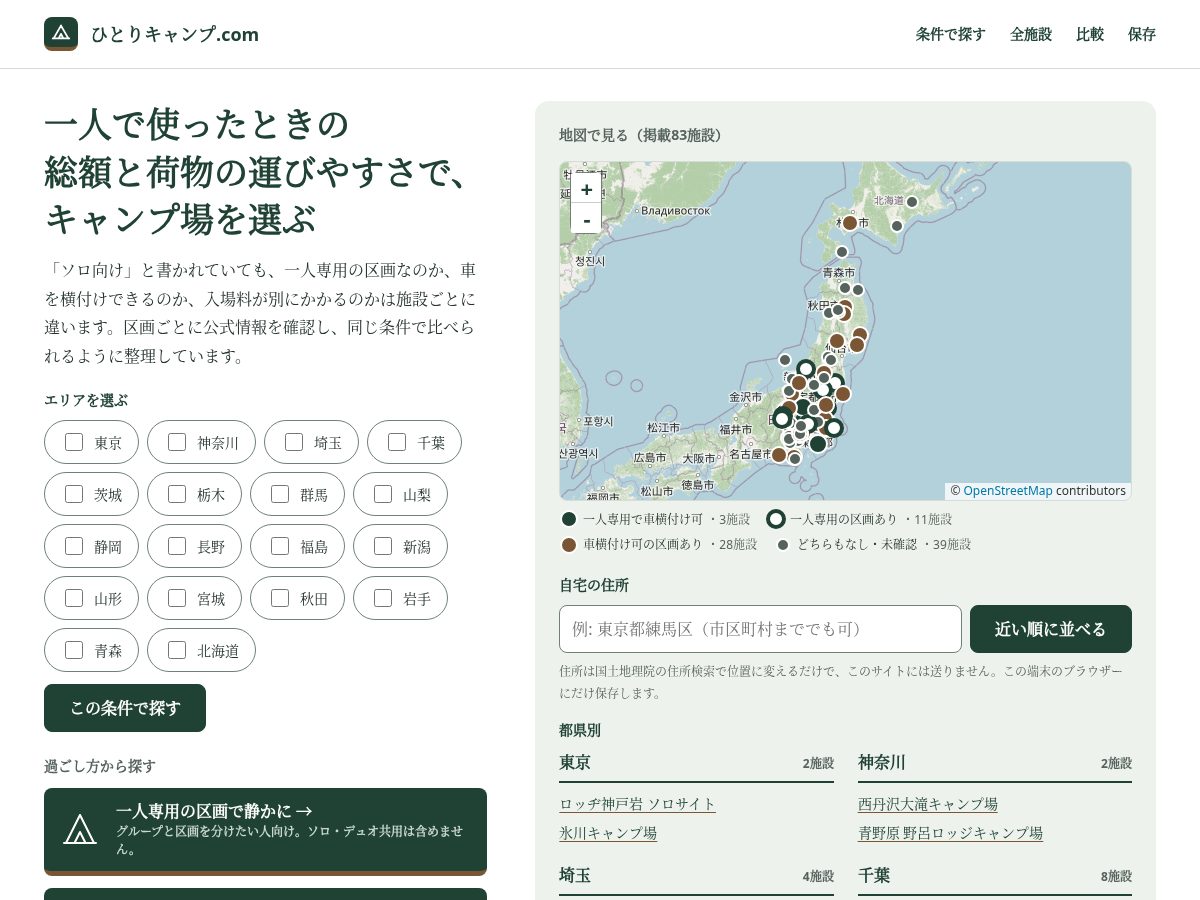
Task: Open 保存 in the top navigation
Action: [1142, 34]
